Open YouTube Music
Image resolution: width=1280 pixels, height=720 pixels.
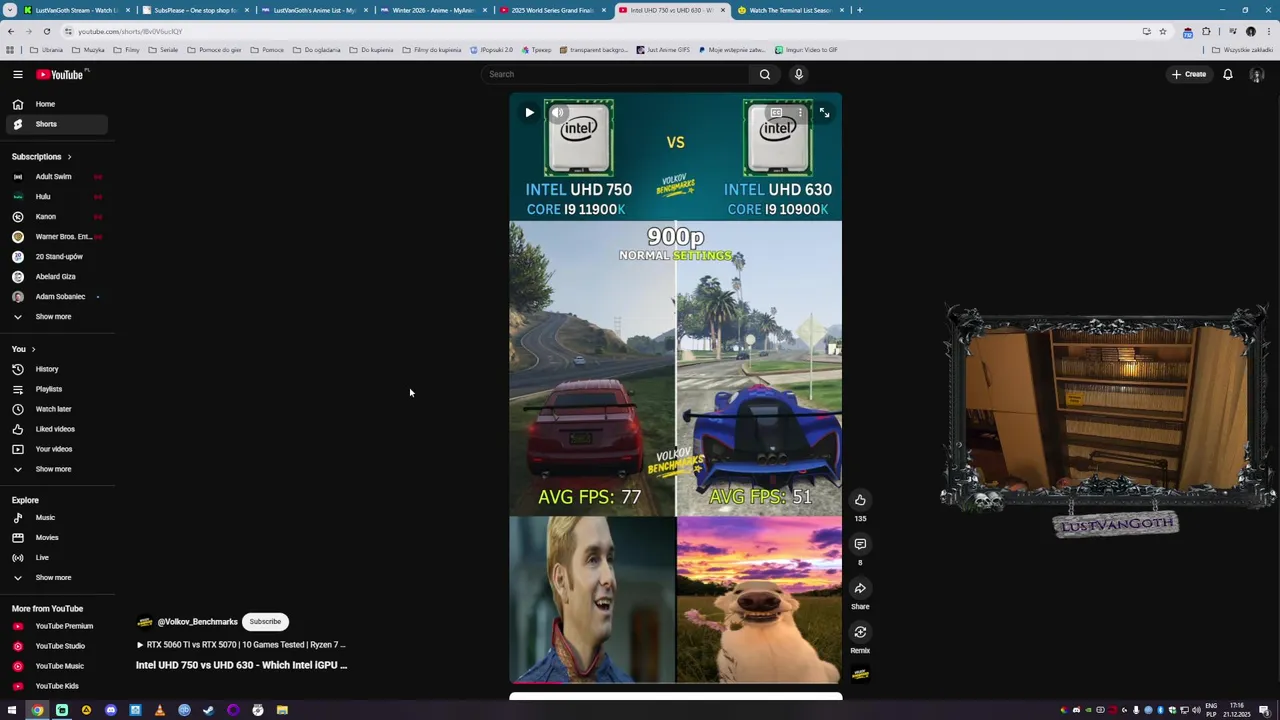(56, 666)
